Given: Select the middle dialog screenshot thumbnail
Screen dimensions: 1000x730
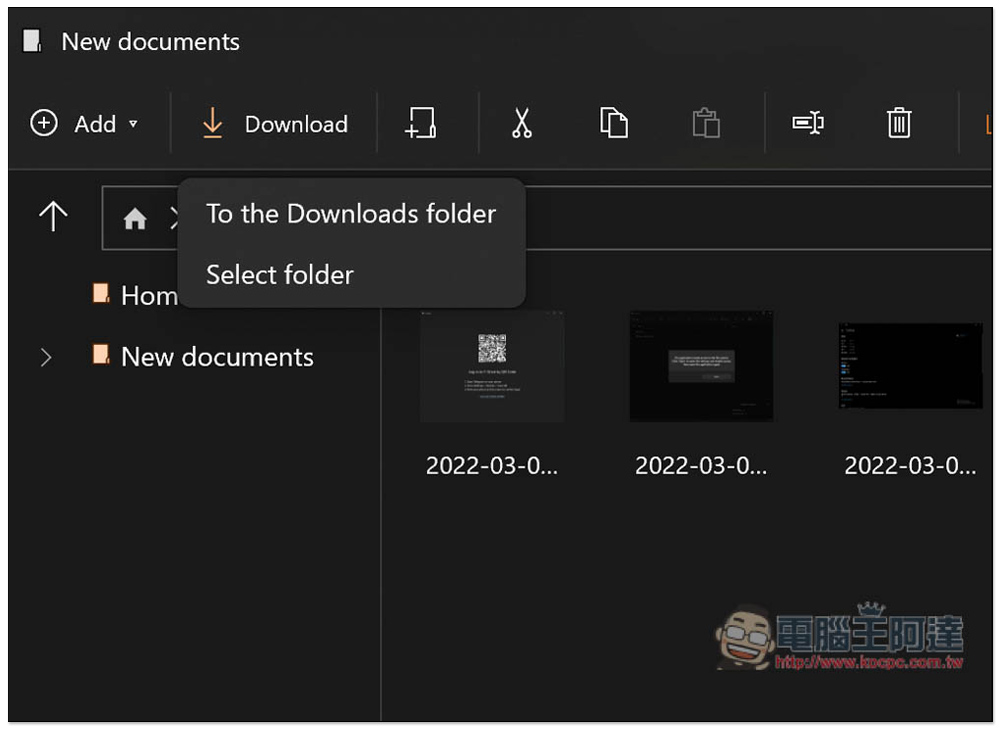Looking at the screenshot, I should [700, 365].
